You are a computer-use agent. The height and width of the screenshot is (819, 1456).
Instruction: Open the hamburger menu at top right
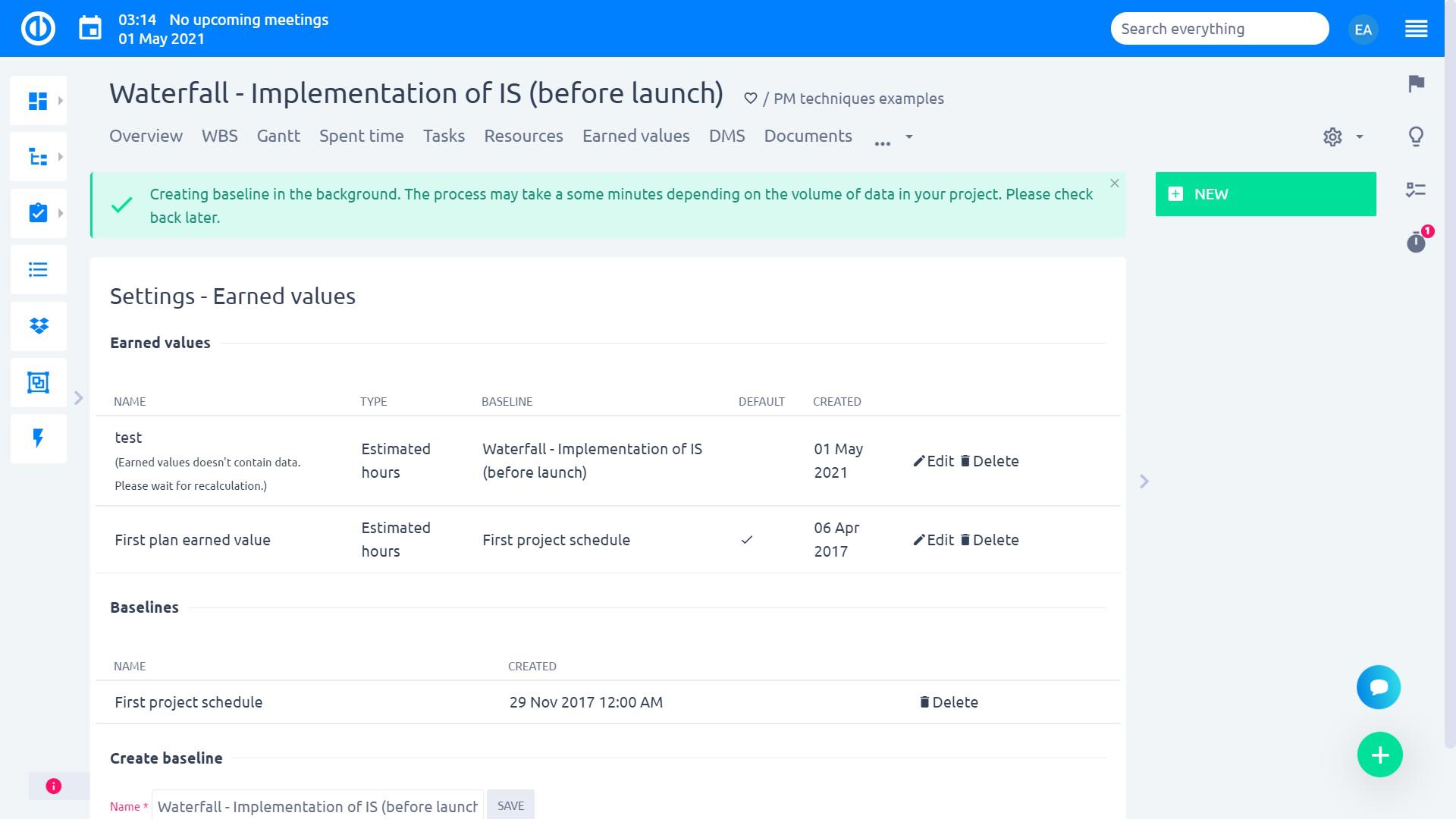click(x=1416, y=29)
